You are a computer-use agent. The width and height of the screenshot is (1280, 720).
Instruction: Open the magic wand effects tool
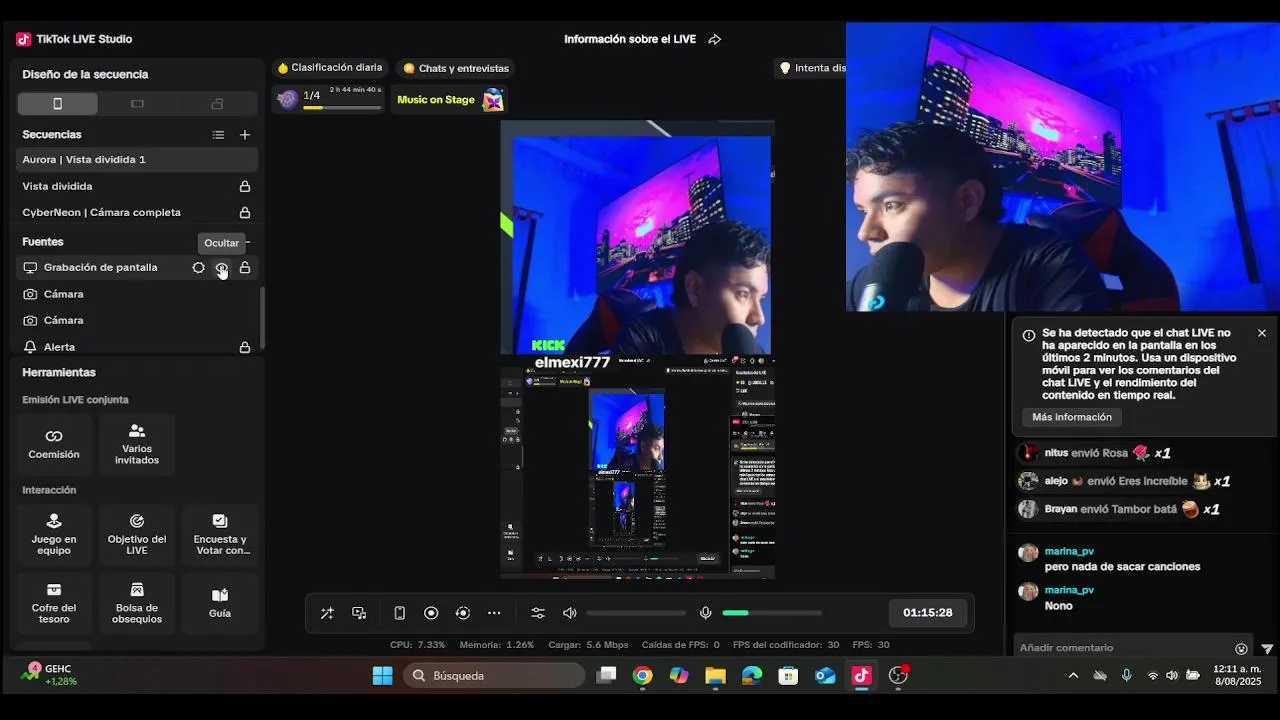pyautogui.click(x=327, y=613)
